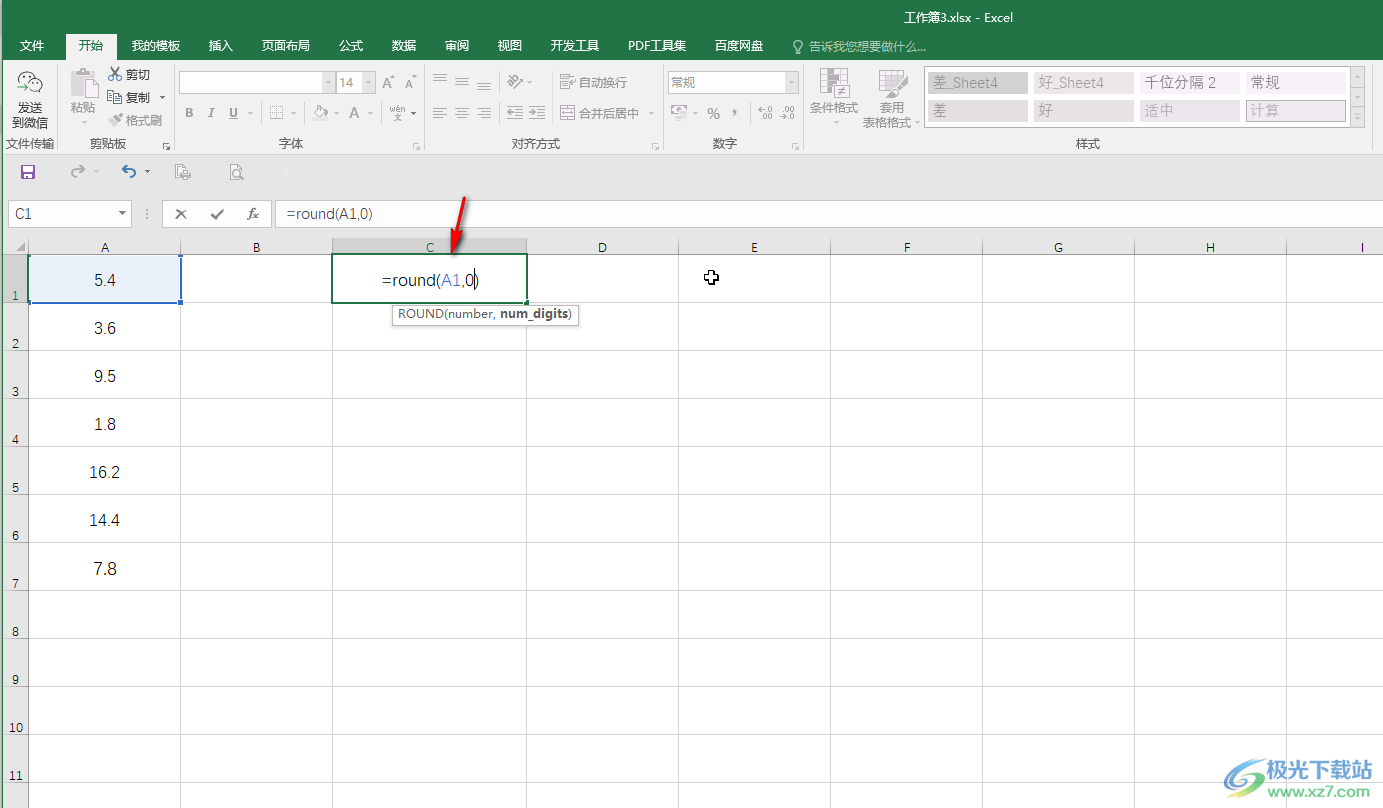
Task: Click the increase indent icon
Action: [x=537, y=114]
